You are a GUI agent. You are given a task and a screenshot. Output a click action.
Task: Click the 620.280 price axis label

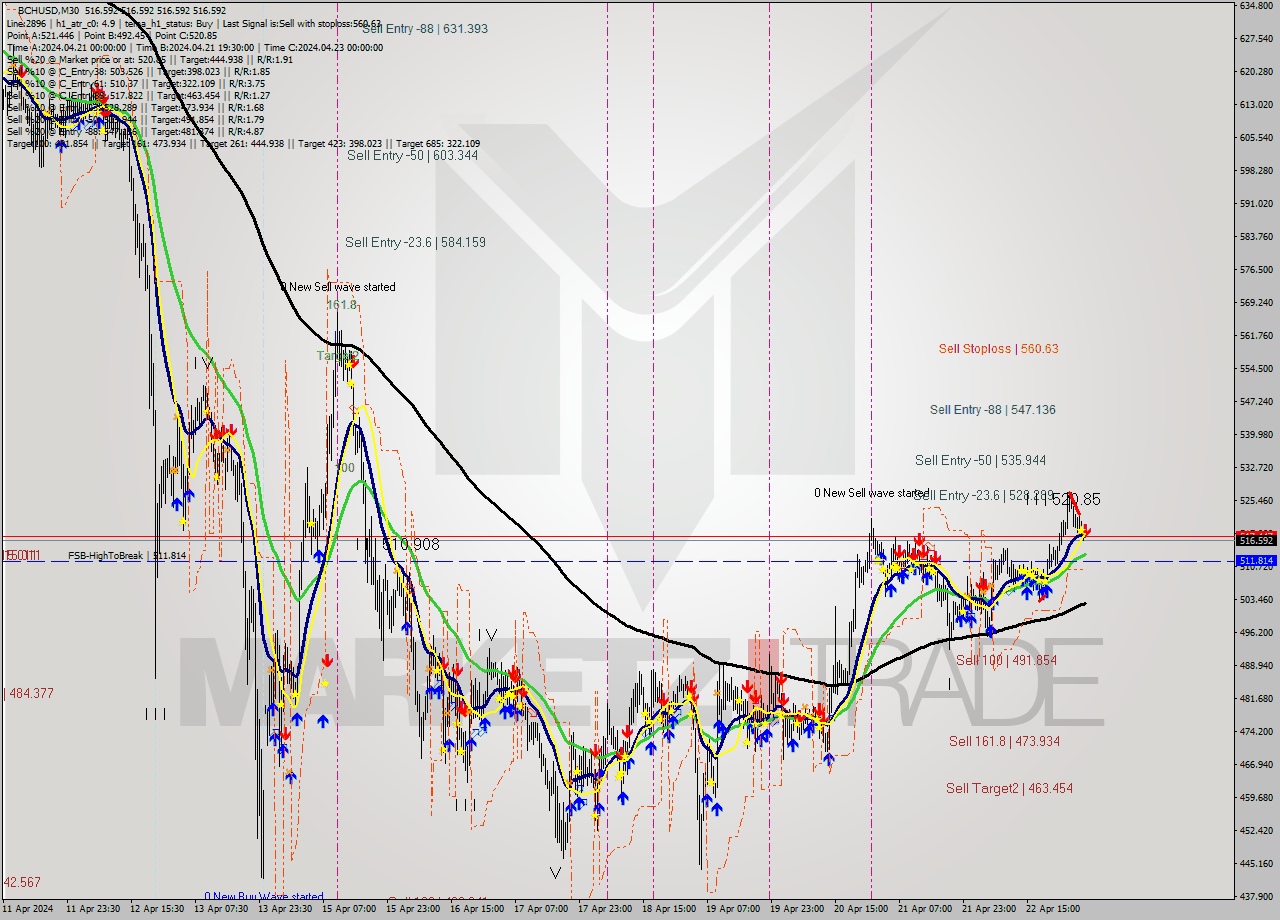[x=1256, y=72]
